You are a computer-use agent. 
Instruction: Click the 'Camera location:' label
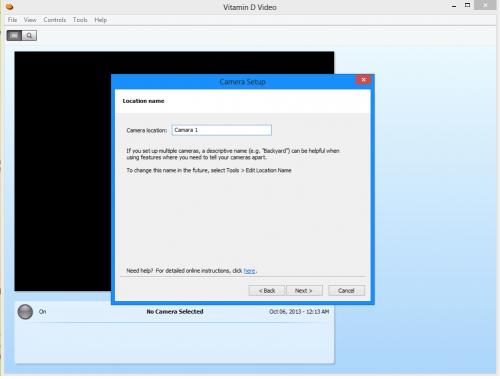click(147, 130)
